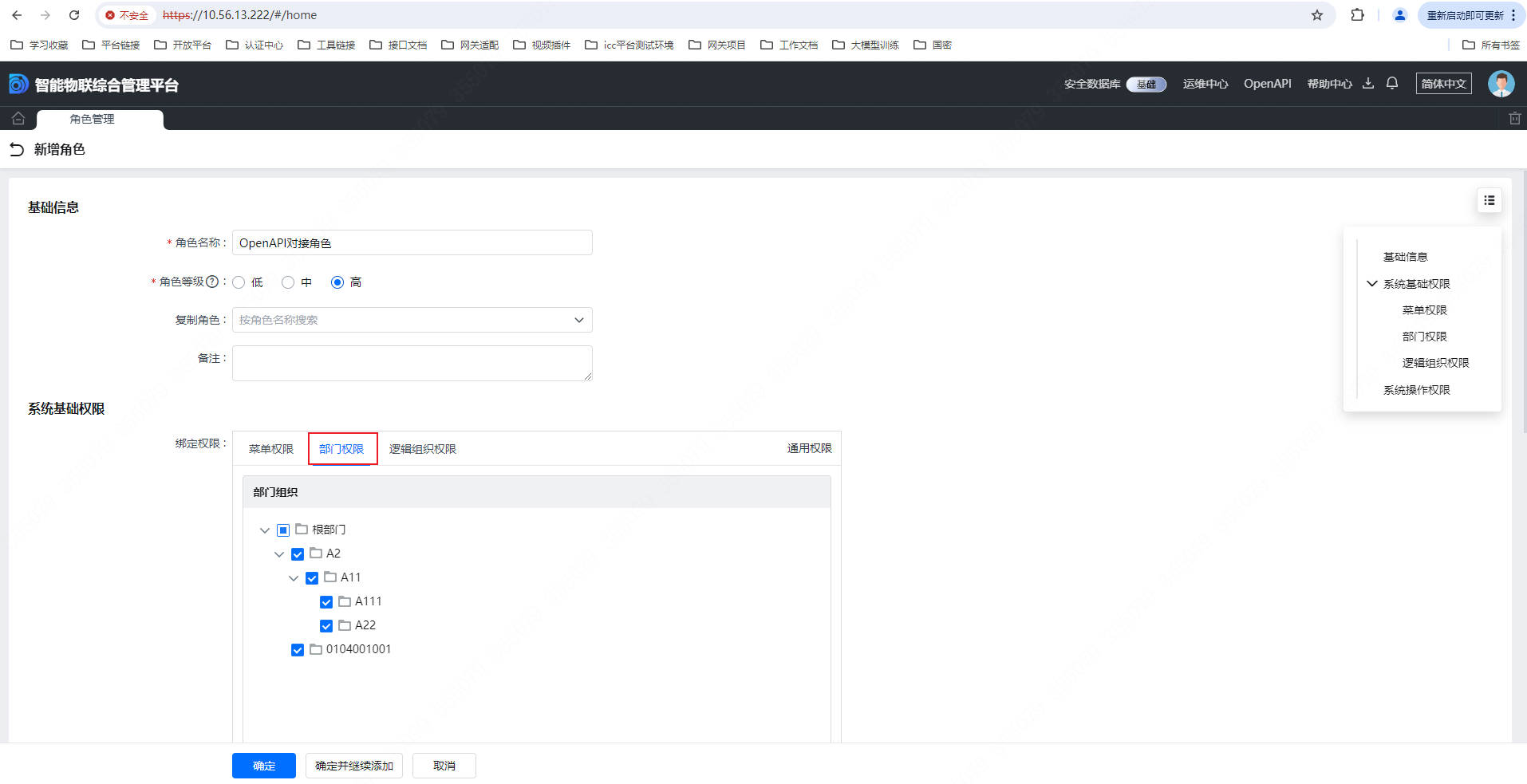This screenshot has width=1527, height=784.
Task: Uncheck the A111 department checkbox
Action: pos(326,602)
